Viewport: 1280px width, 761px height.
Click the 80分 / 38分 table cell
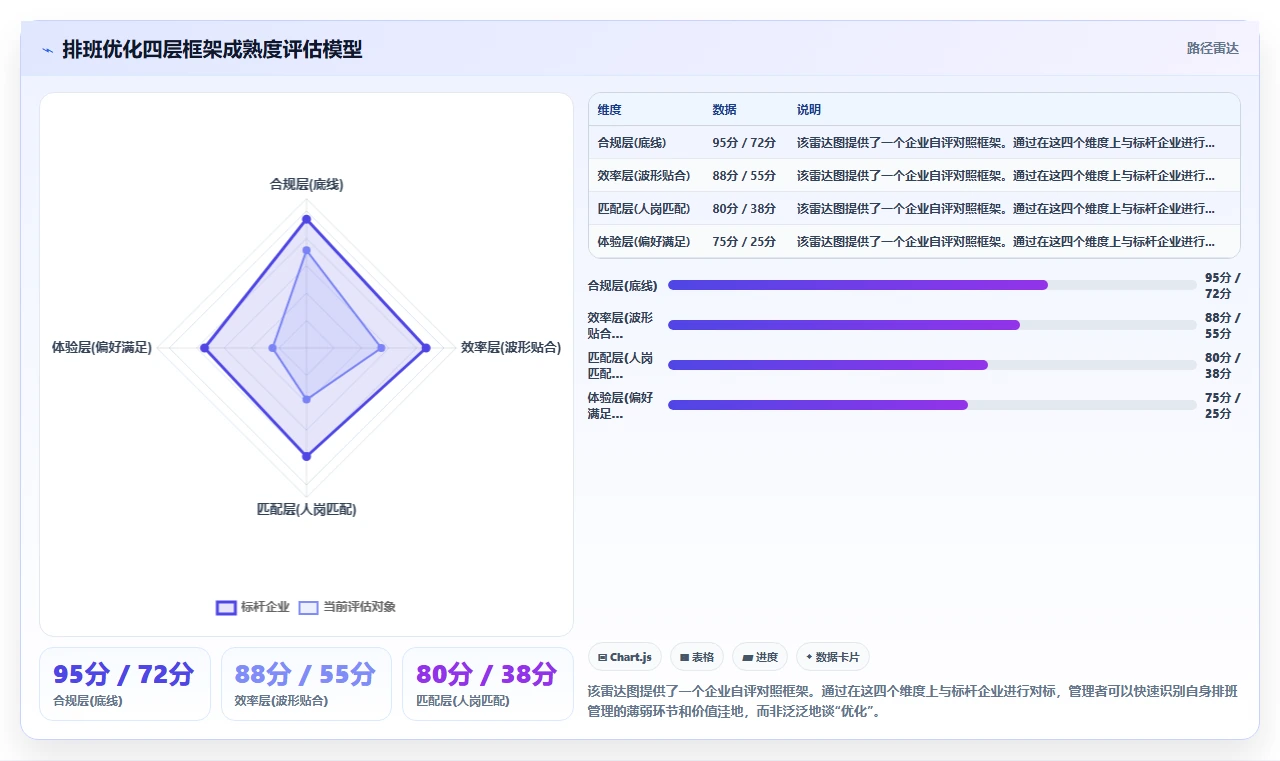pyautogui.click(x=744, y=209)
